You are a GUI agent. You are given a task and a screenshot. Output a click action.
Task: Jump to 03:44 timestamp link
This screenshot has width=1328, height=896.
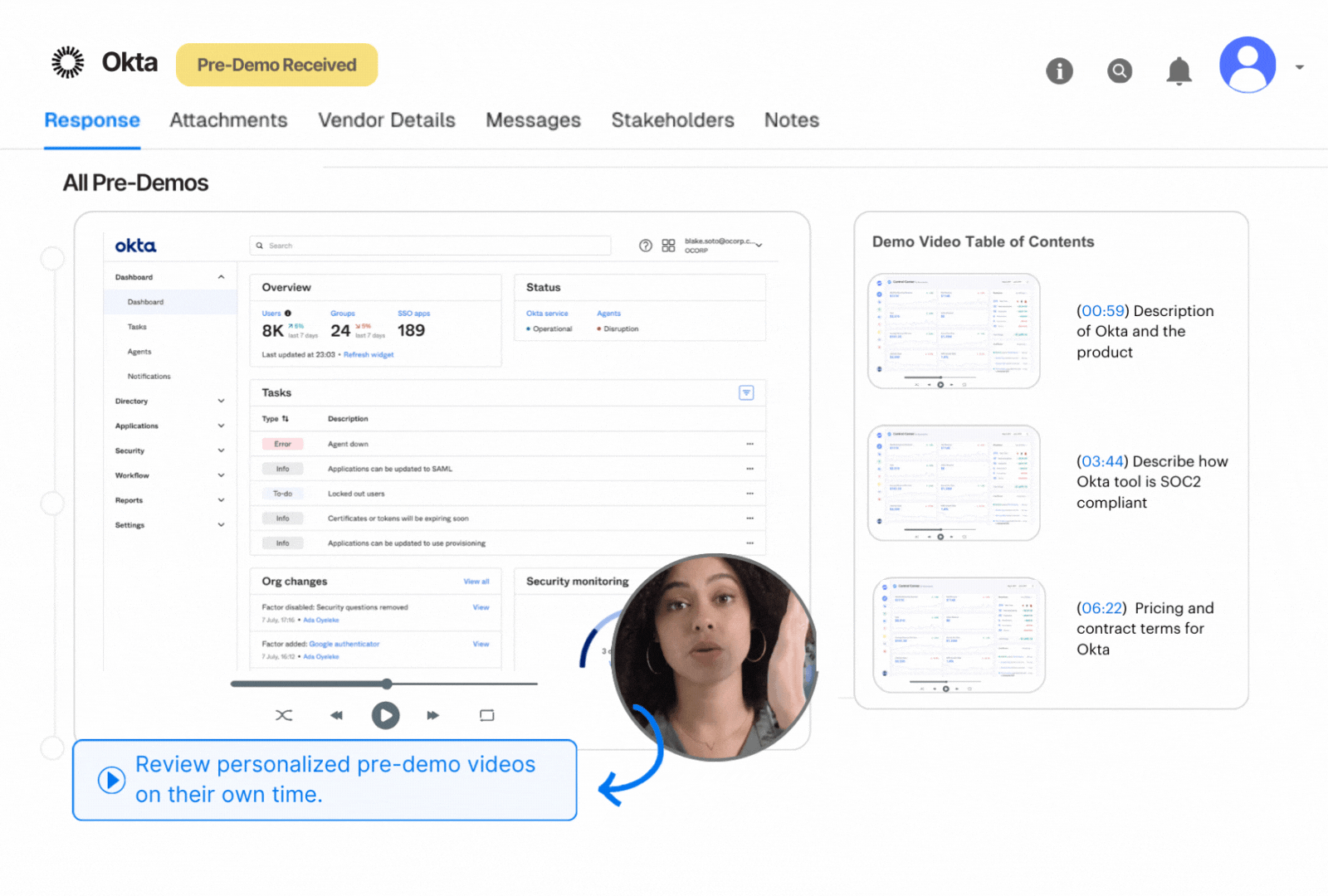pos(1102,461)
